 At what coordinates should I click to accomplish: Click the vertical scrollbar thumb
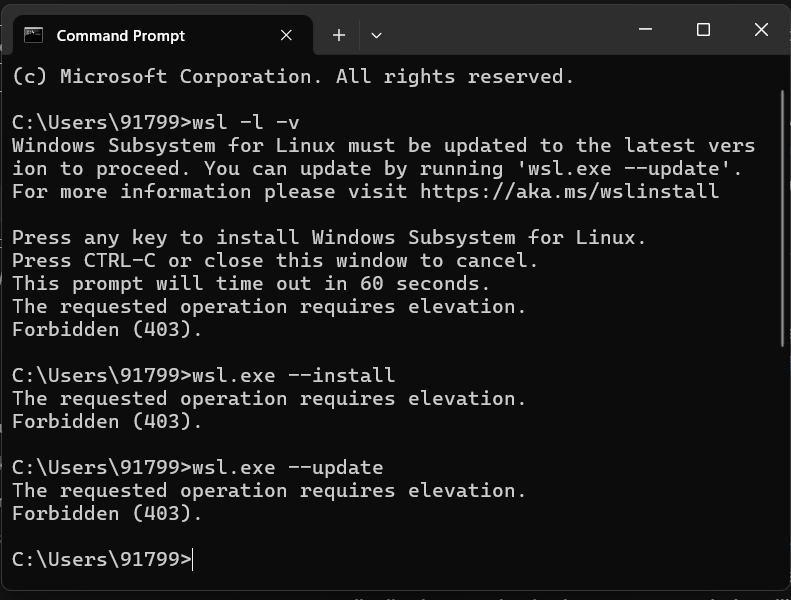782,219
